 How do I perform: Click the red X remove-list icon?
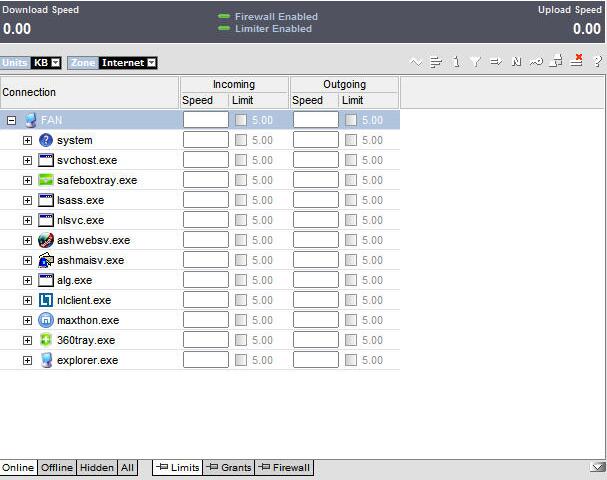click(x=576, y=60)
